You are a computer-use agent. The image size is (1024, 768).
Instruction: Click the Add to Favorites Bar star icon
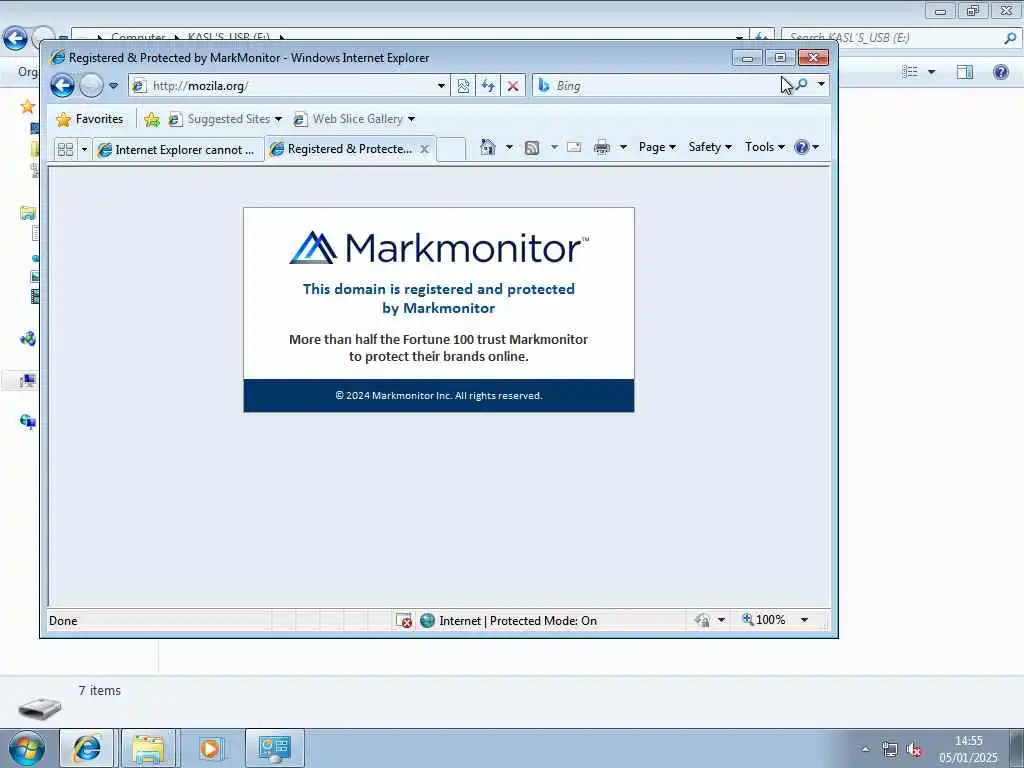(x=152, y=119)
